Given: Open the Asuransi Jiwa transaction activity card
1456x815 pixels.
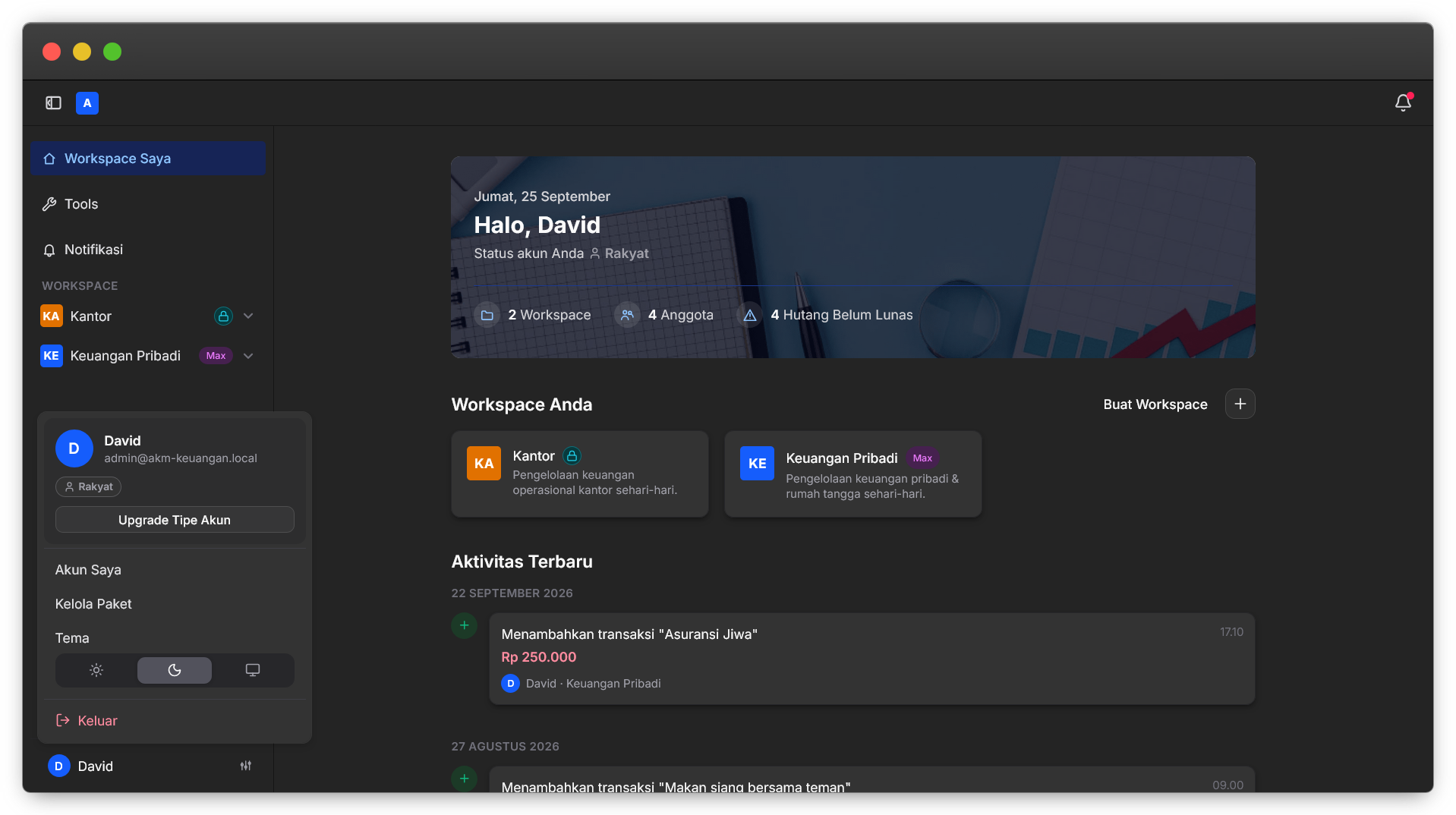Looking at the screenshot, I should point(871,659).
